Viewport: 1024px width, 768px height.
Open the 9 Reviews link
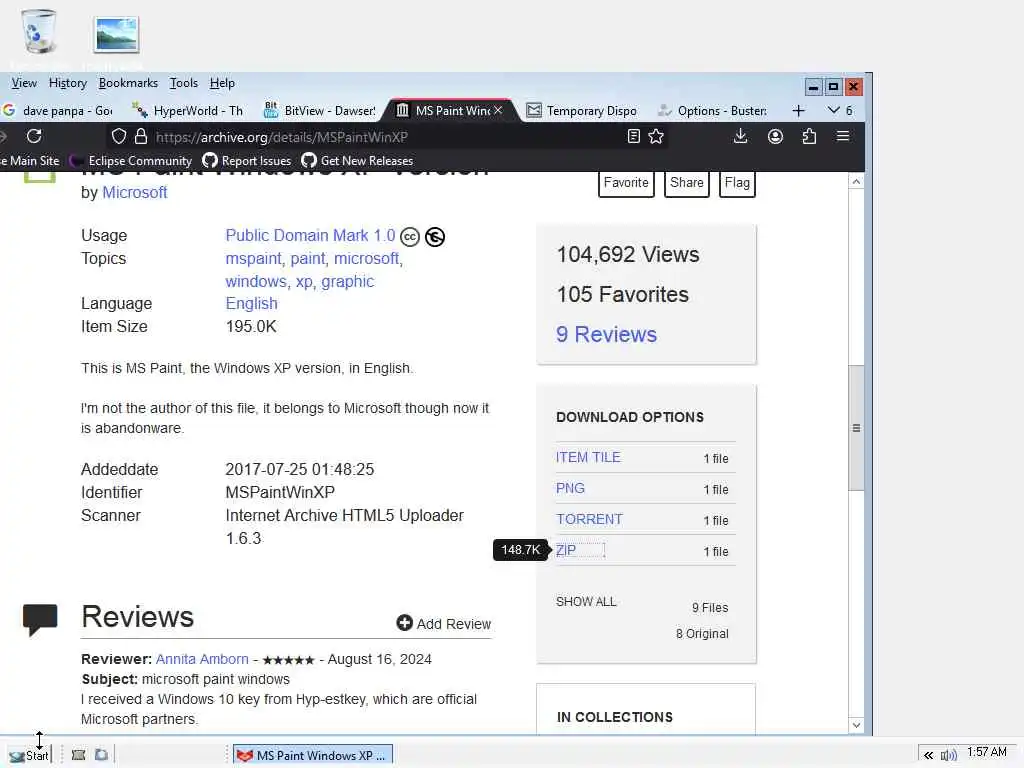(x=606, y=334)
